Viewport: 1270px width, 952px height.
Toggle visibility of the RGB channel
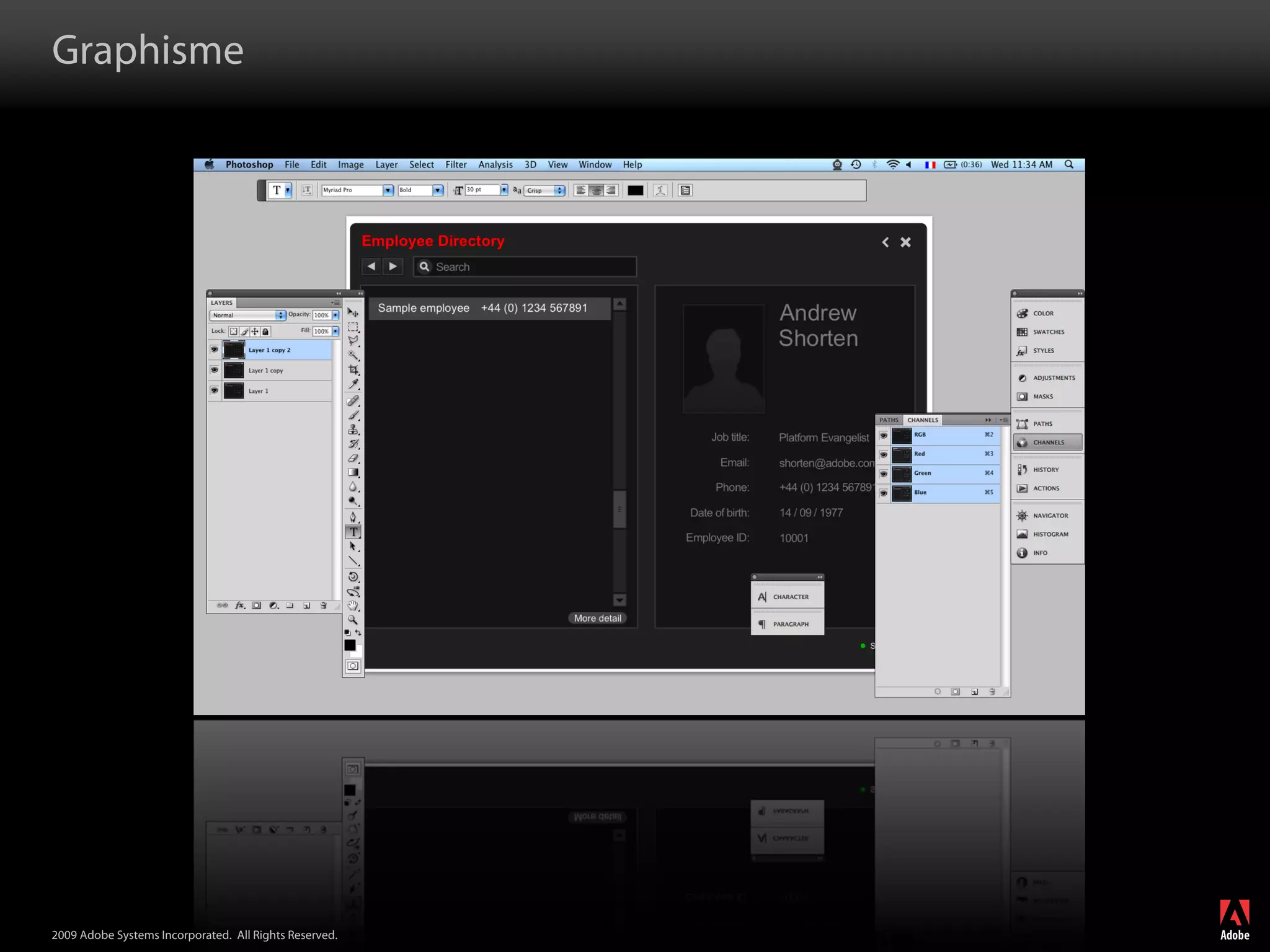point(883,435)
